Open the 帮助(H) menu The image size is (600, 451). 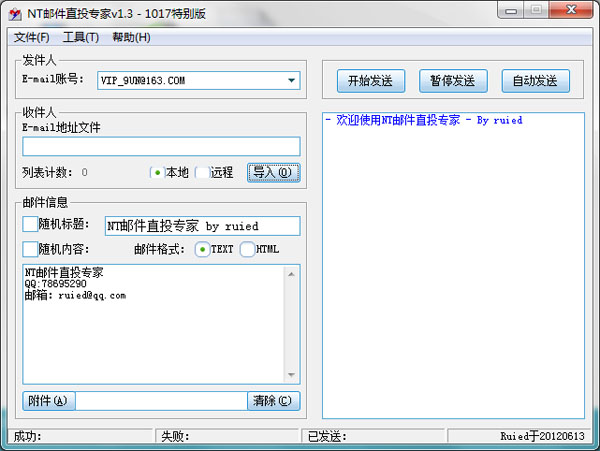click(131, 37)
